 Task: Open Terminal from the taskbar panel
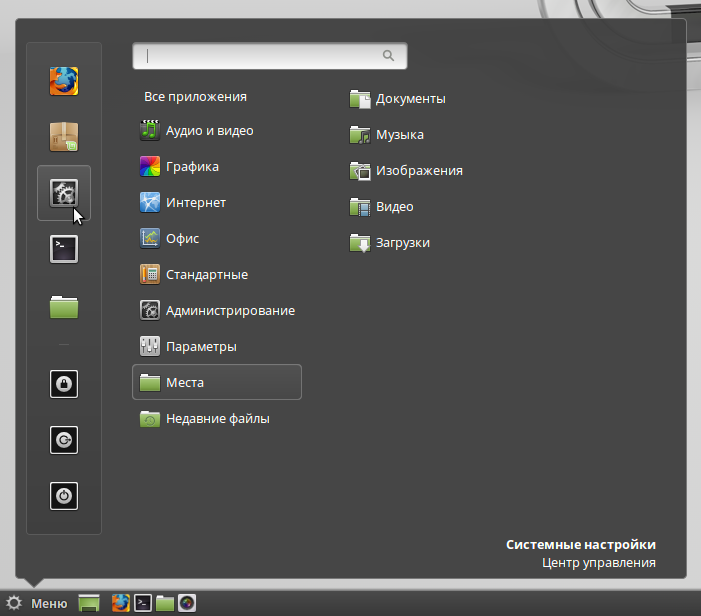tap(143, 603)
